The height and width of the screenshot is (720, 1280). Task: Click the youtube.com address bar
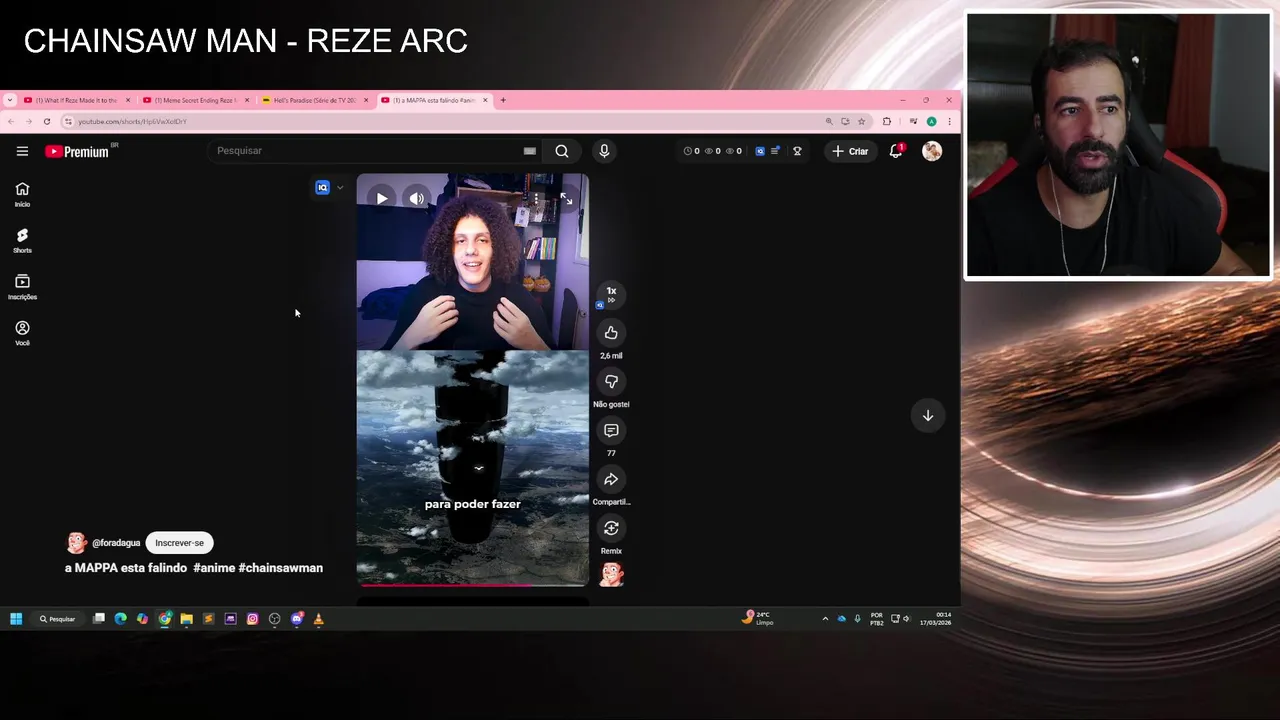[440, 121]
